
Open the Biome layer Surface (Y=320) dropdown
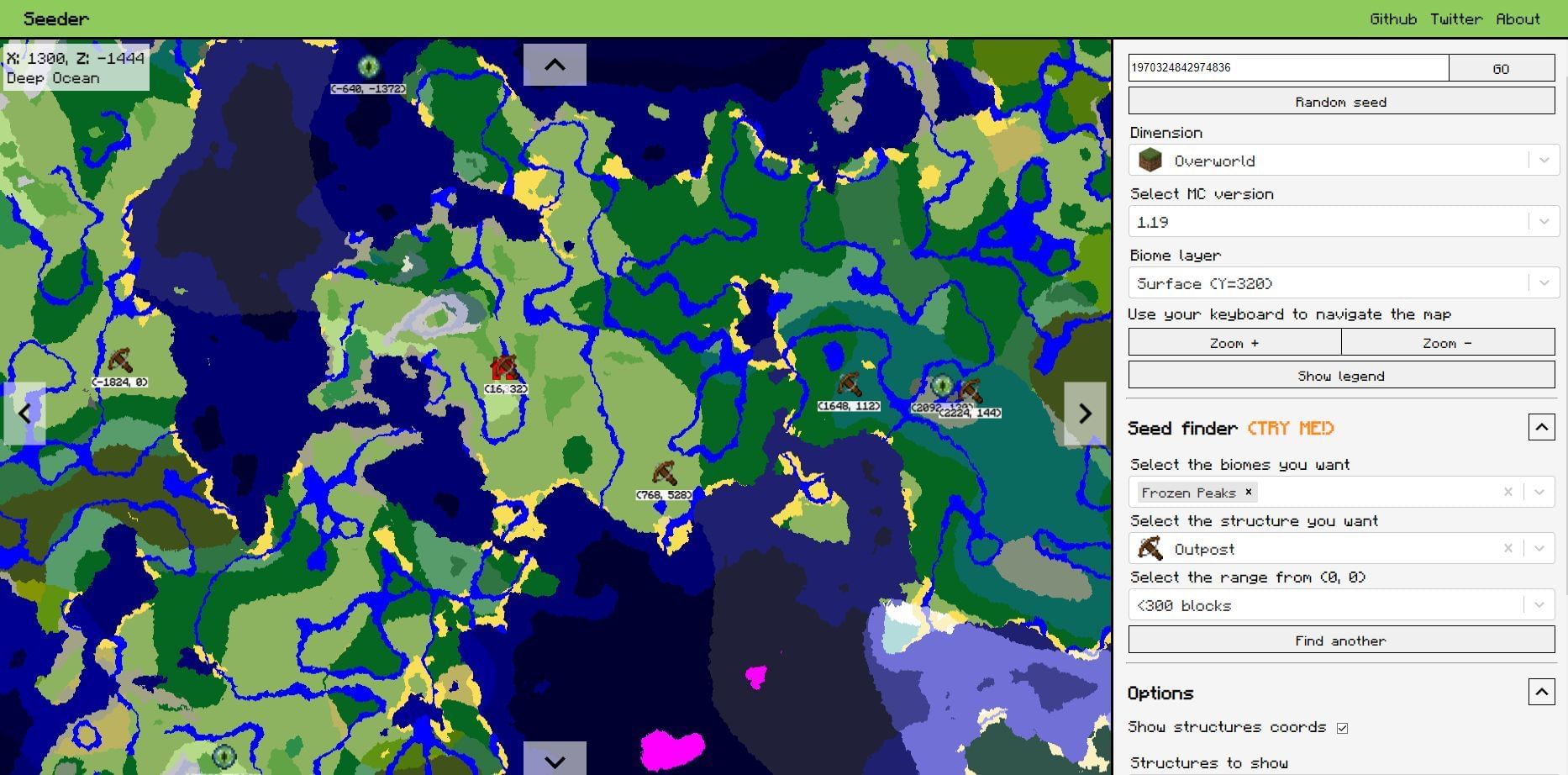point(1543,282)
